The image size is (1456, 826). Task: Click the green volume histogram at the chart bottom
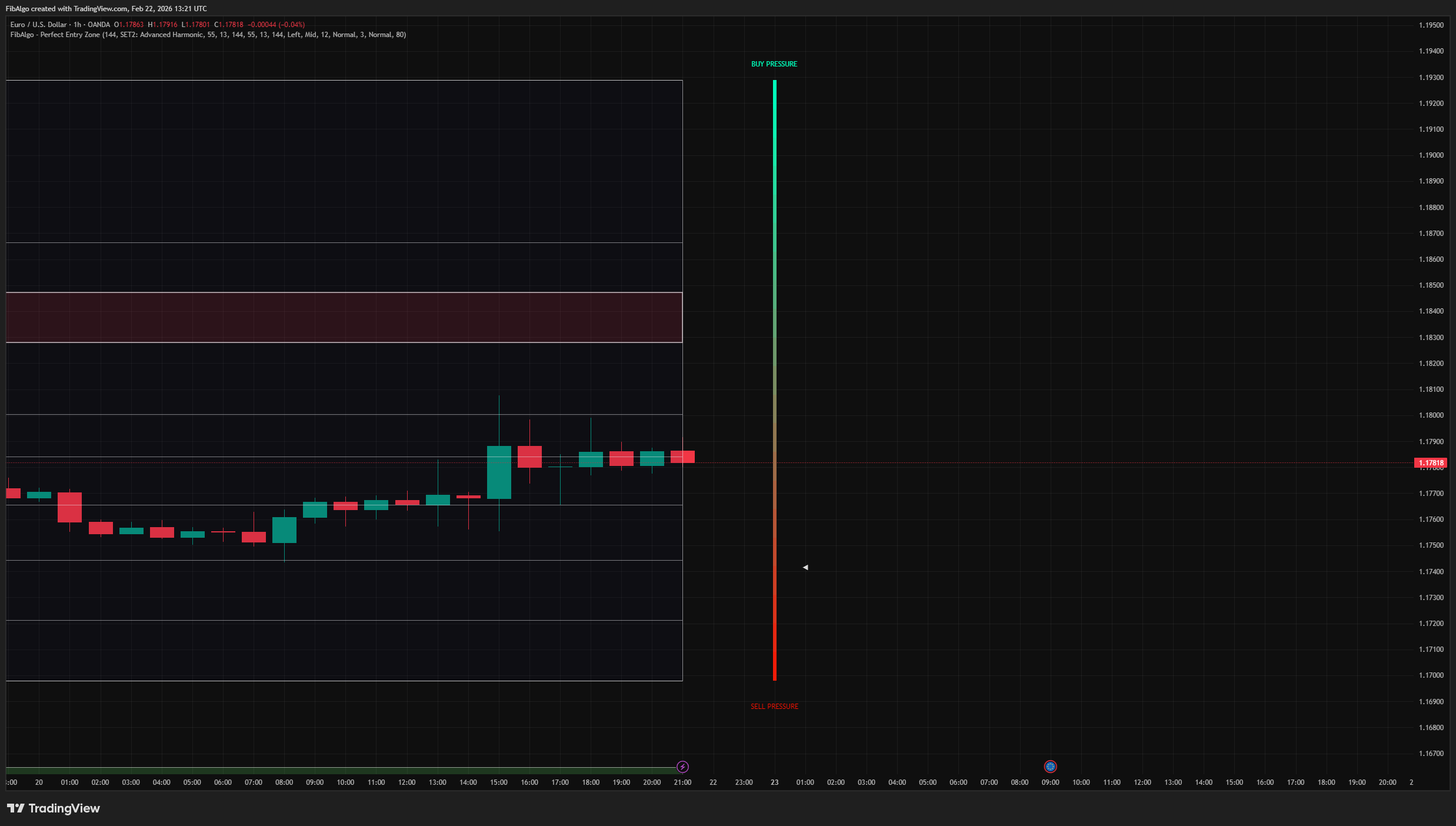click(341, 769)
